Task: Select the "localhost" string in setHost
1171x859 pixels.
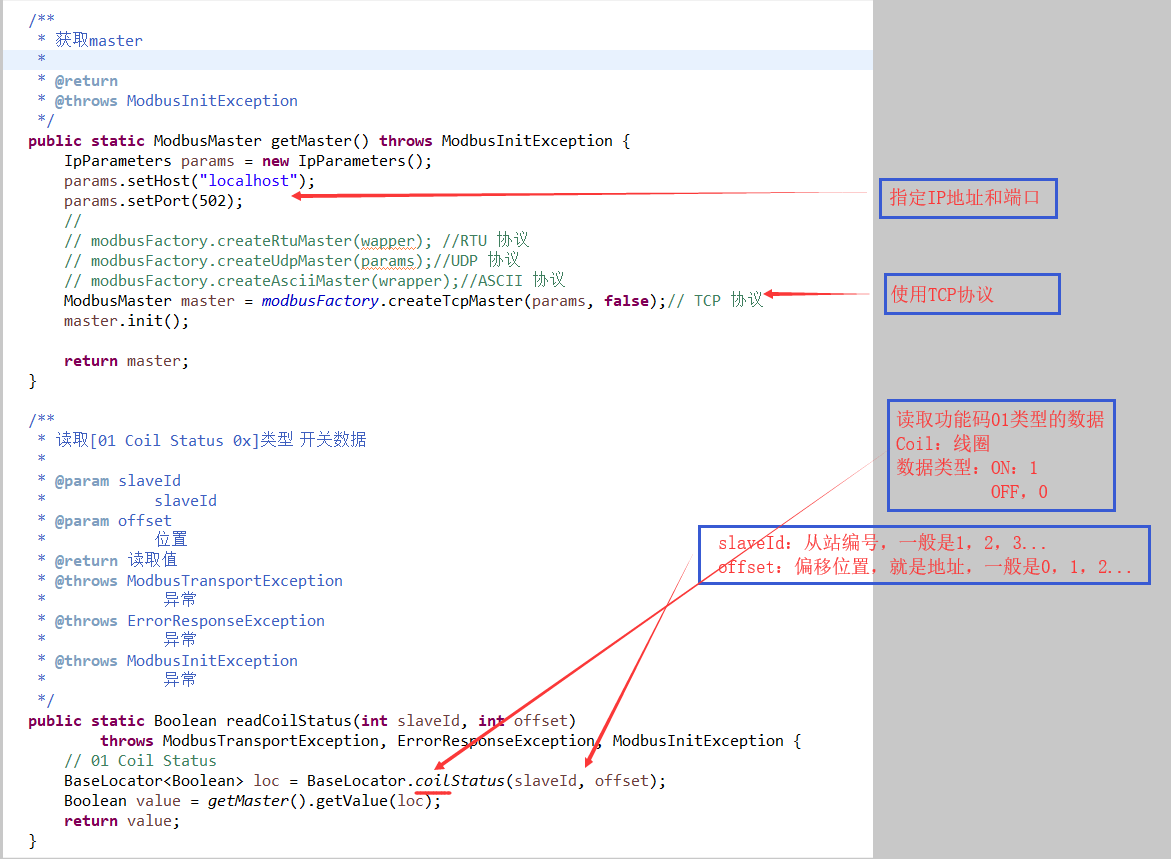Action: [x=250, y=180]
